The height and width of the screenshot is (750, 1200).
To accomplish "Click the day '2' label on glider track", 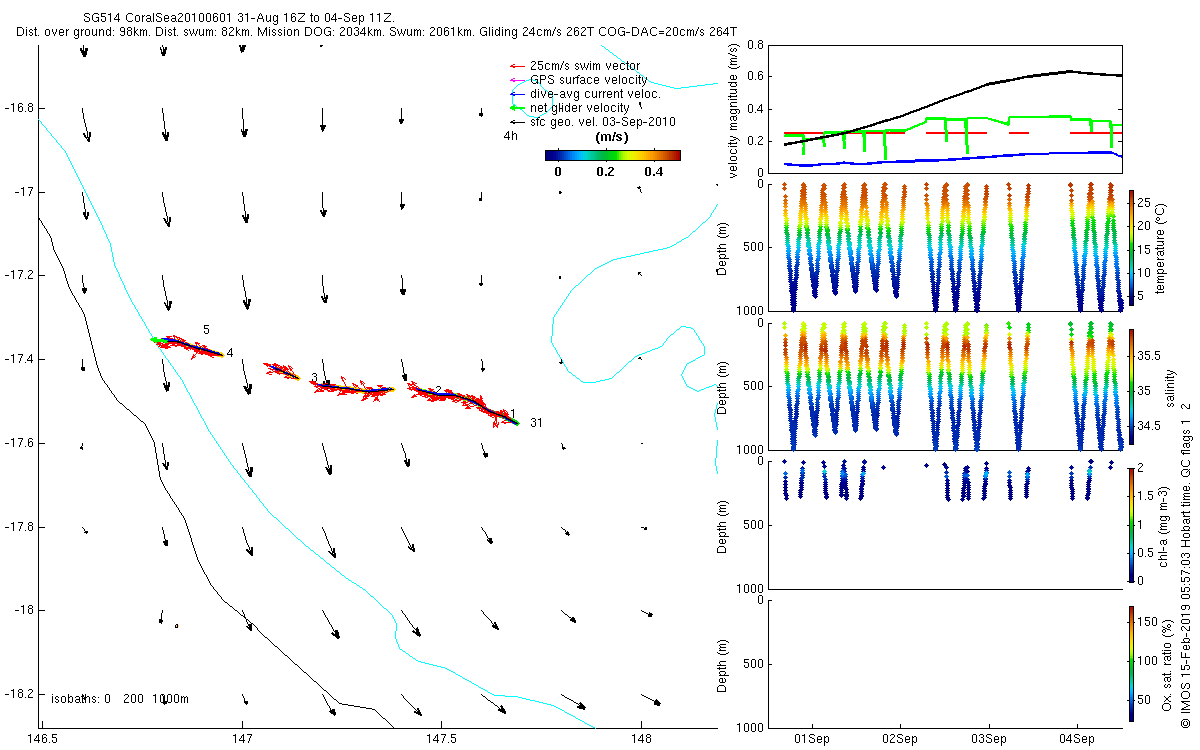I will pos(438,390).
